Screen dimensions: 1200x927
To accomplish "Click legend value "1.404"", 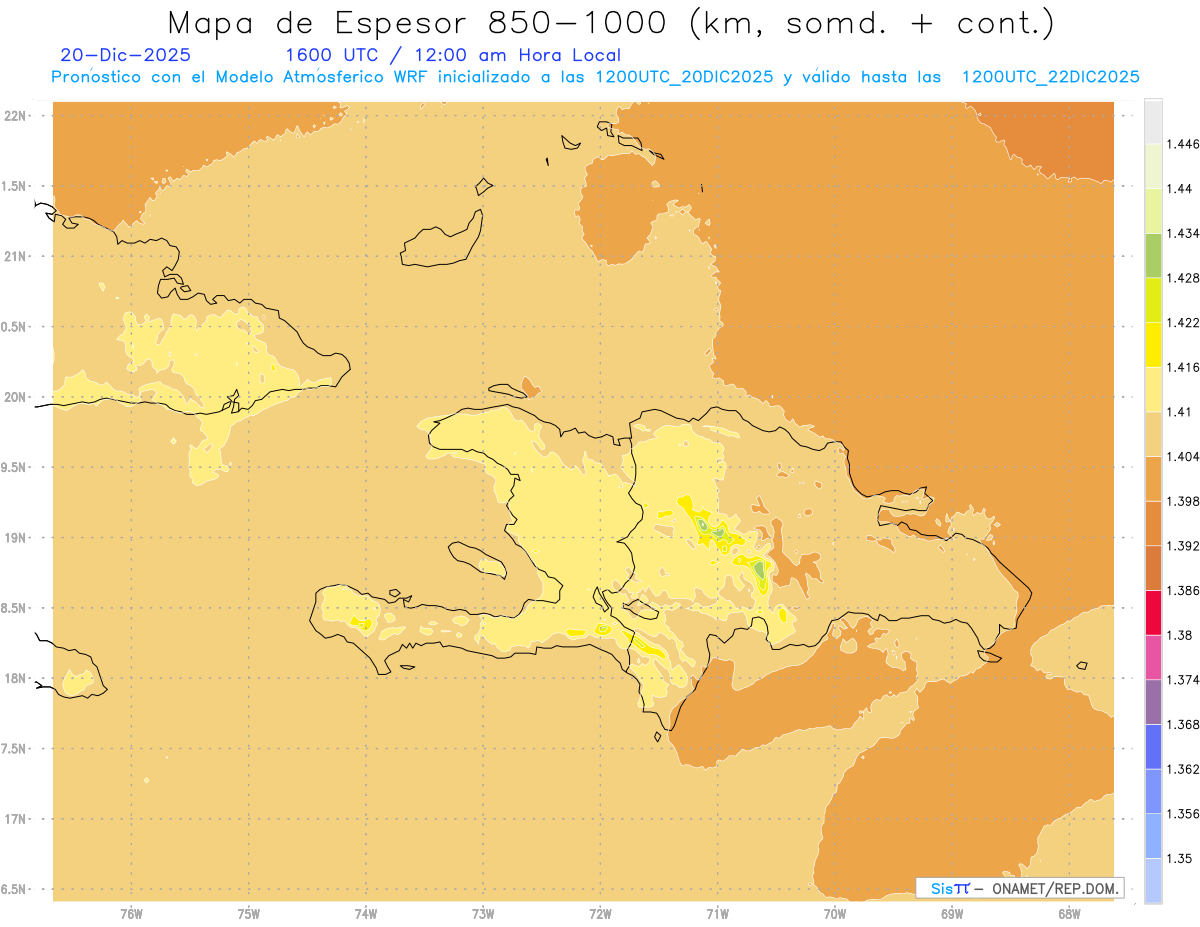I will (1181, 456).
